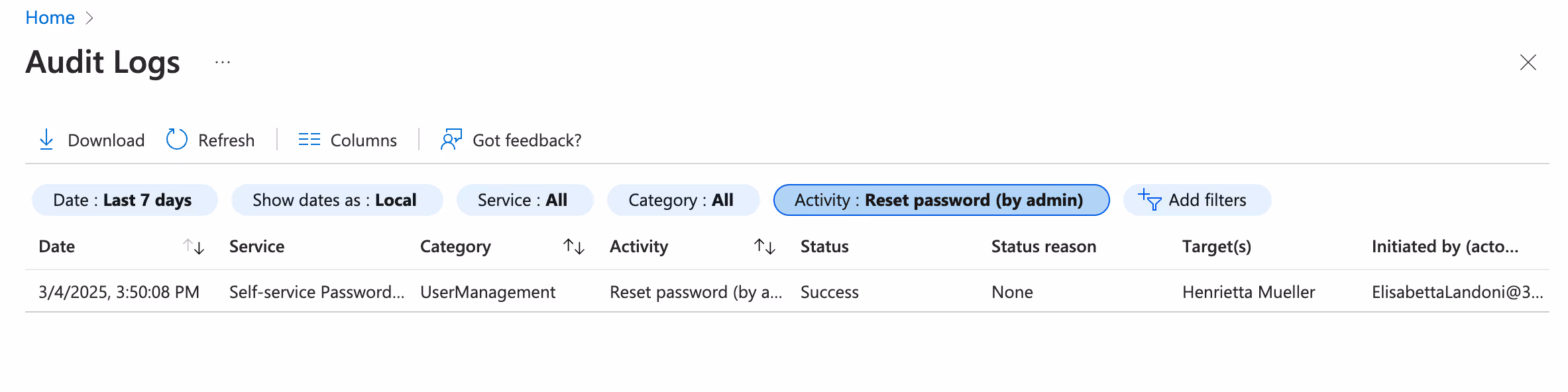
Task: Navigate to Home via the breadcrumb link
Action: (x=50, y=17)
